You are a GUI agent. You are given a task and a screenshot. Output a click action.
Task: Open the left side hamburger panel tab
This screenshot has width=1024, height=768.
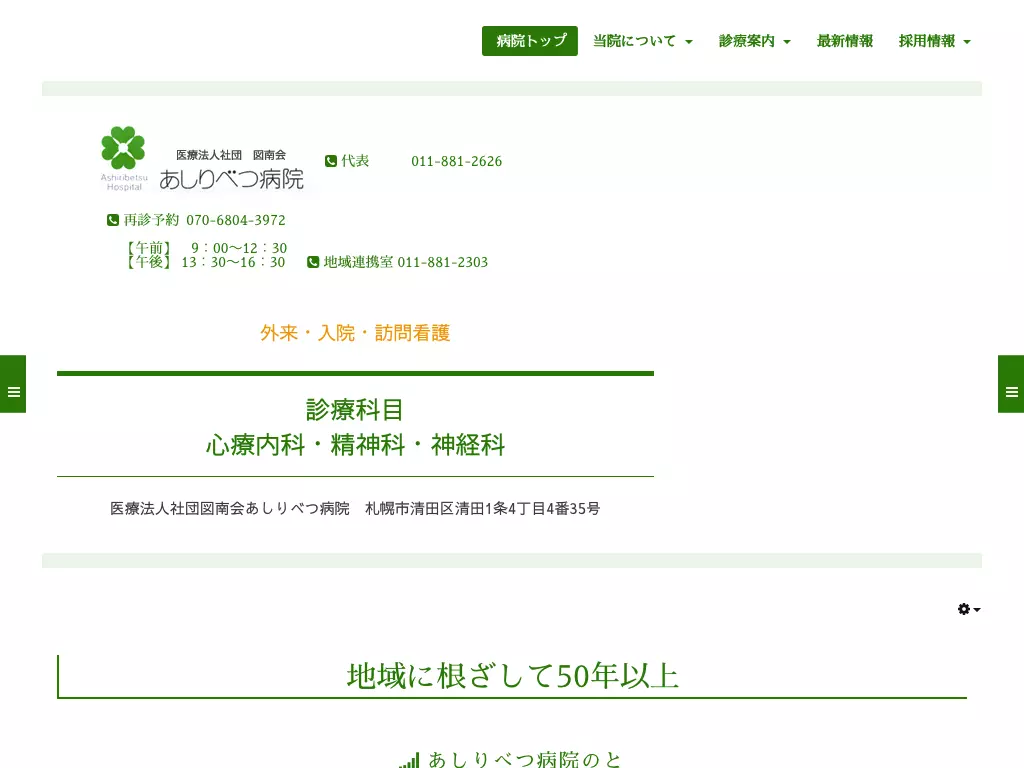click(x=13, y=384)
